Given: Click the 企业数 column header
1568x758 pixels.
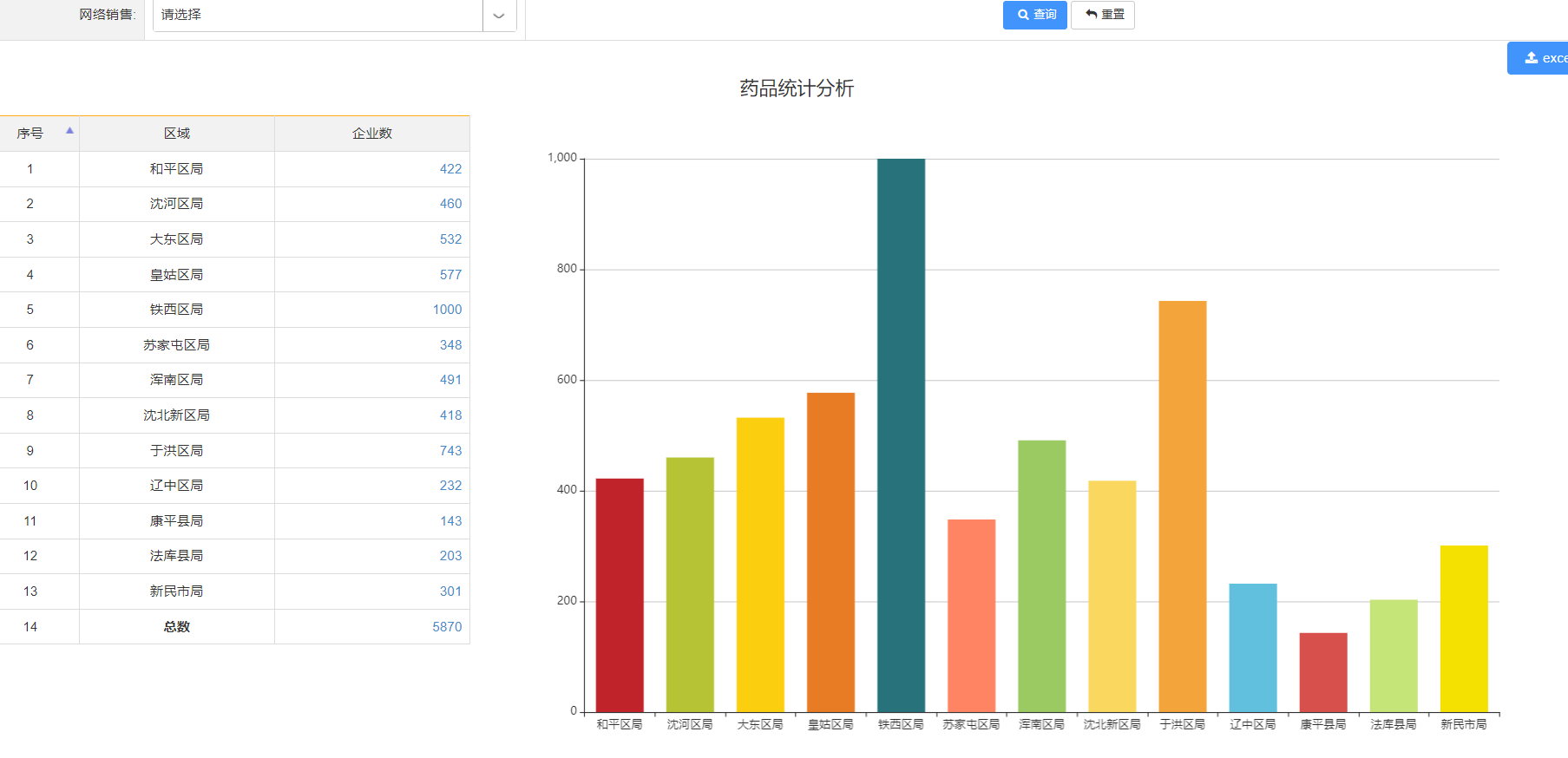Looking at the screenshot, I should pos(371,134).
